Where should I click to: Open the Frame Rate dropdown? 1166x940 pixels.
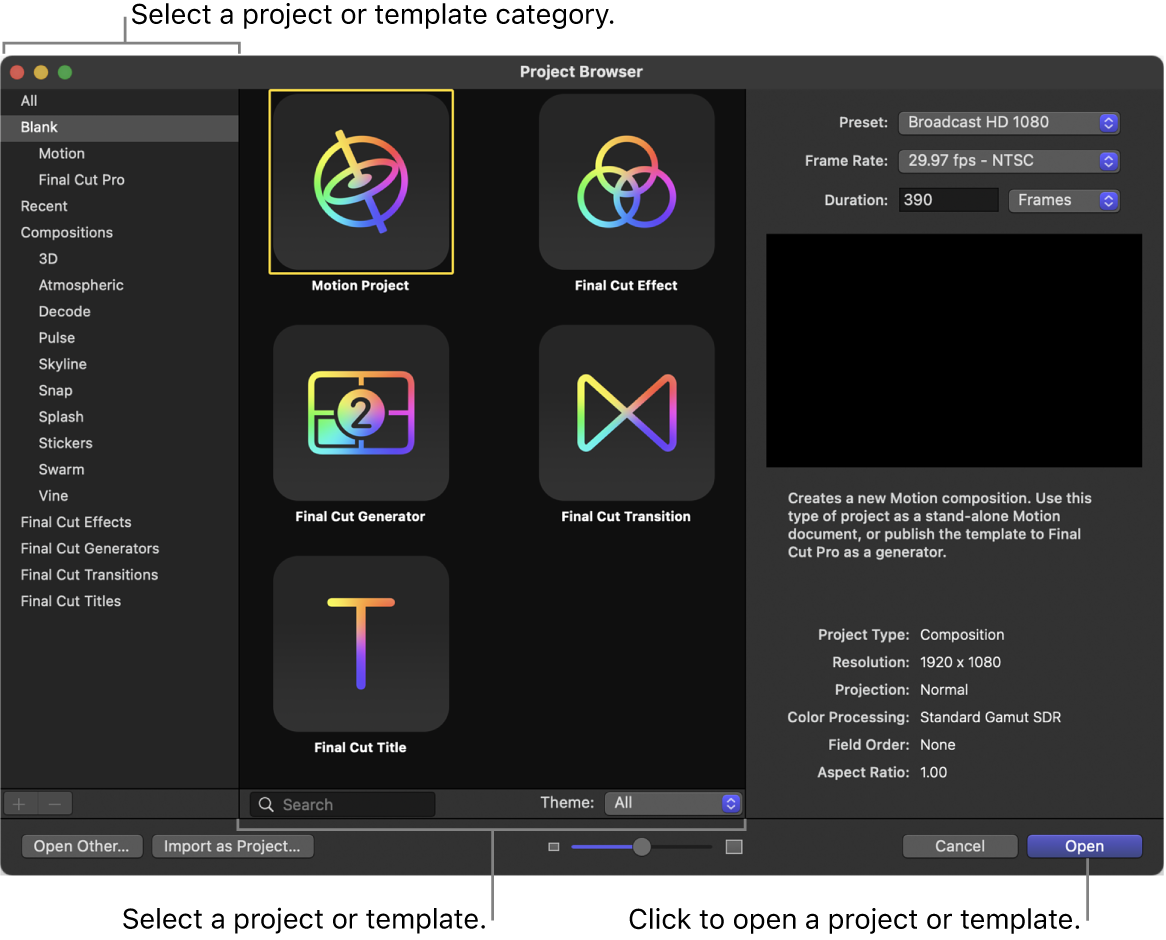pyautogui.click(x=1009, y=161)
